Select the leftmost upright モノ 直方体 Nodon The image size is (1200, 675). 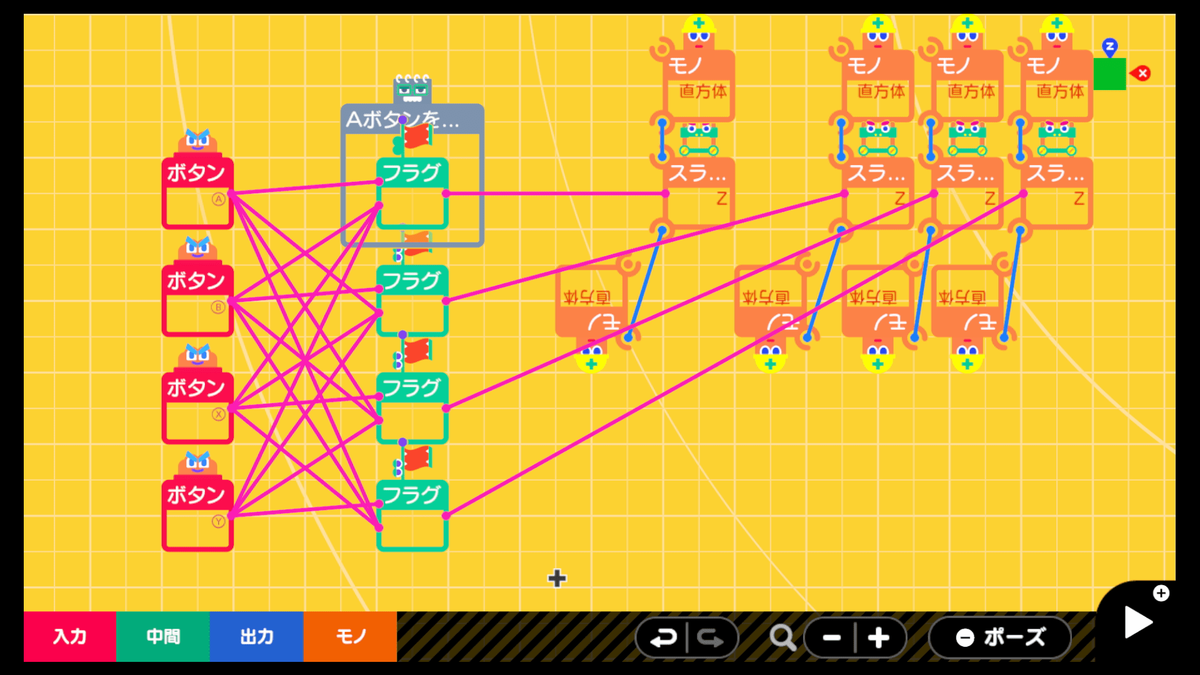699,86
